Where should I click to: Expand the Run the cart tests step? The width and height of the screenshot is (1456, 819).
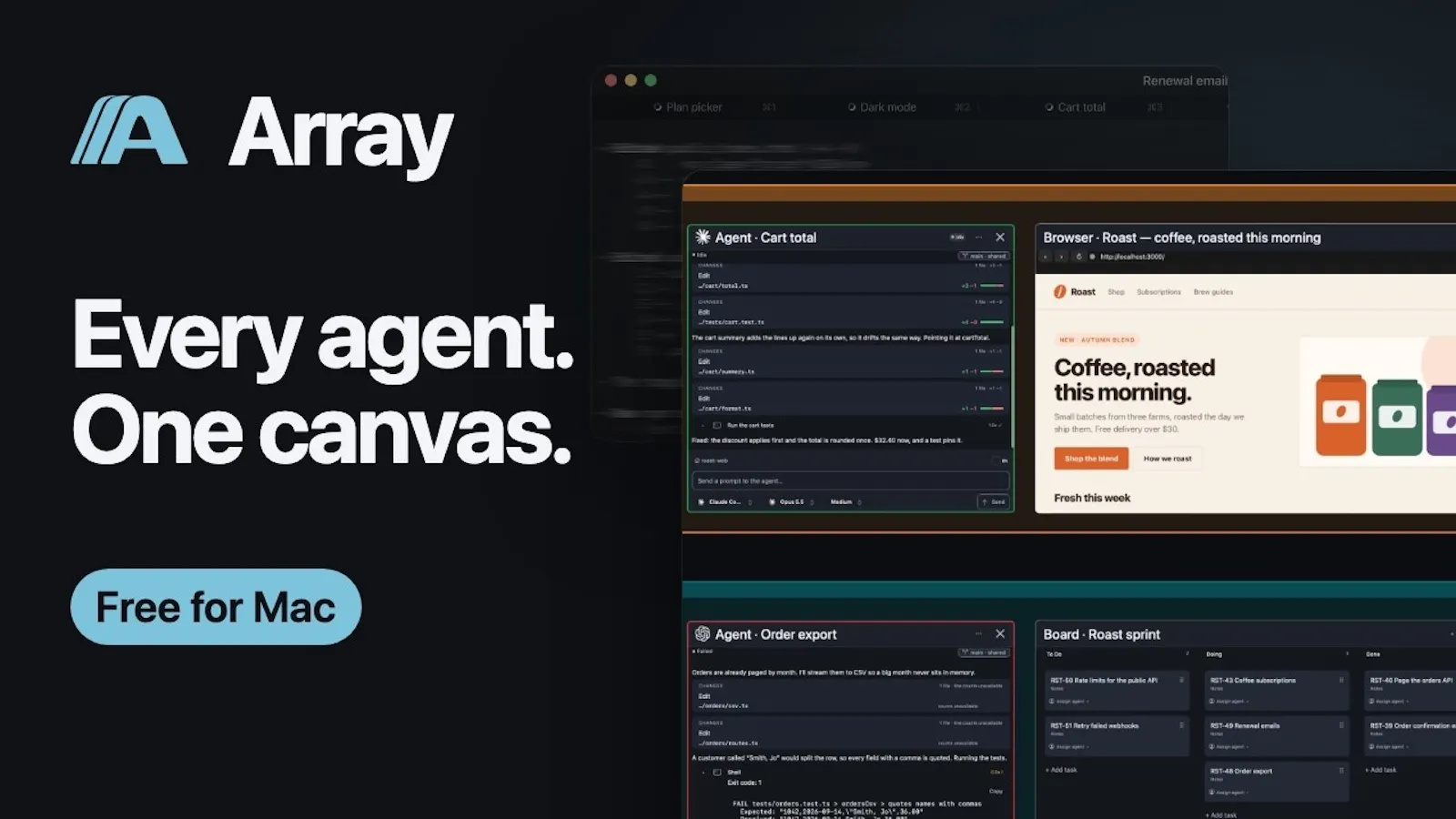[703, 425]
